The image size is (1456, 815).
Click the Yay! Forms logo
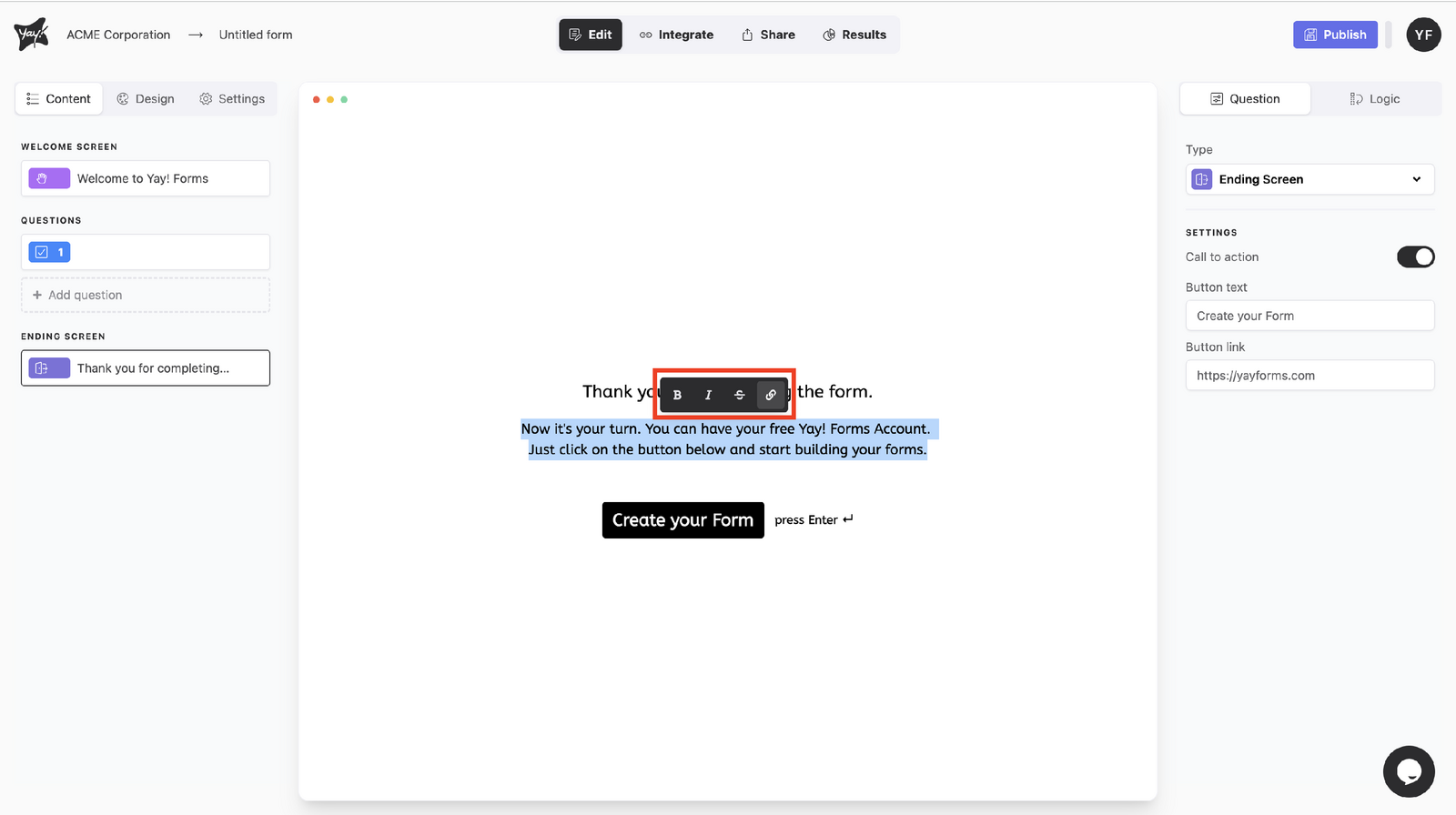[x=32, y=35]
